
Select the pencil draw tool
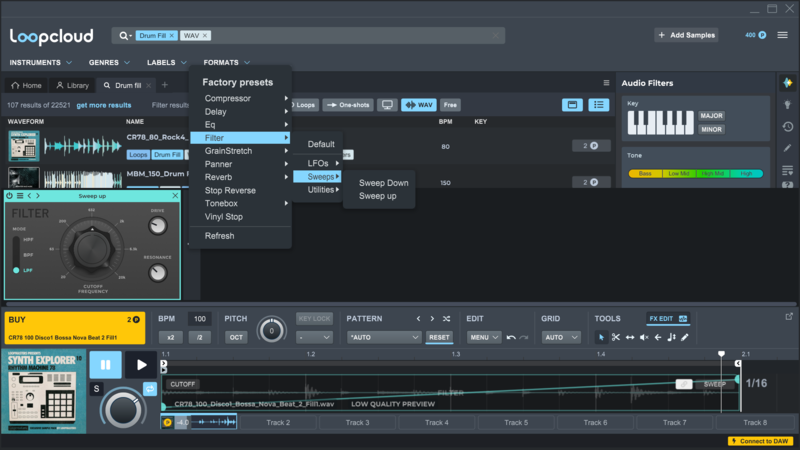tap(685, 337)
